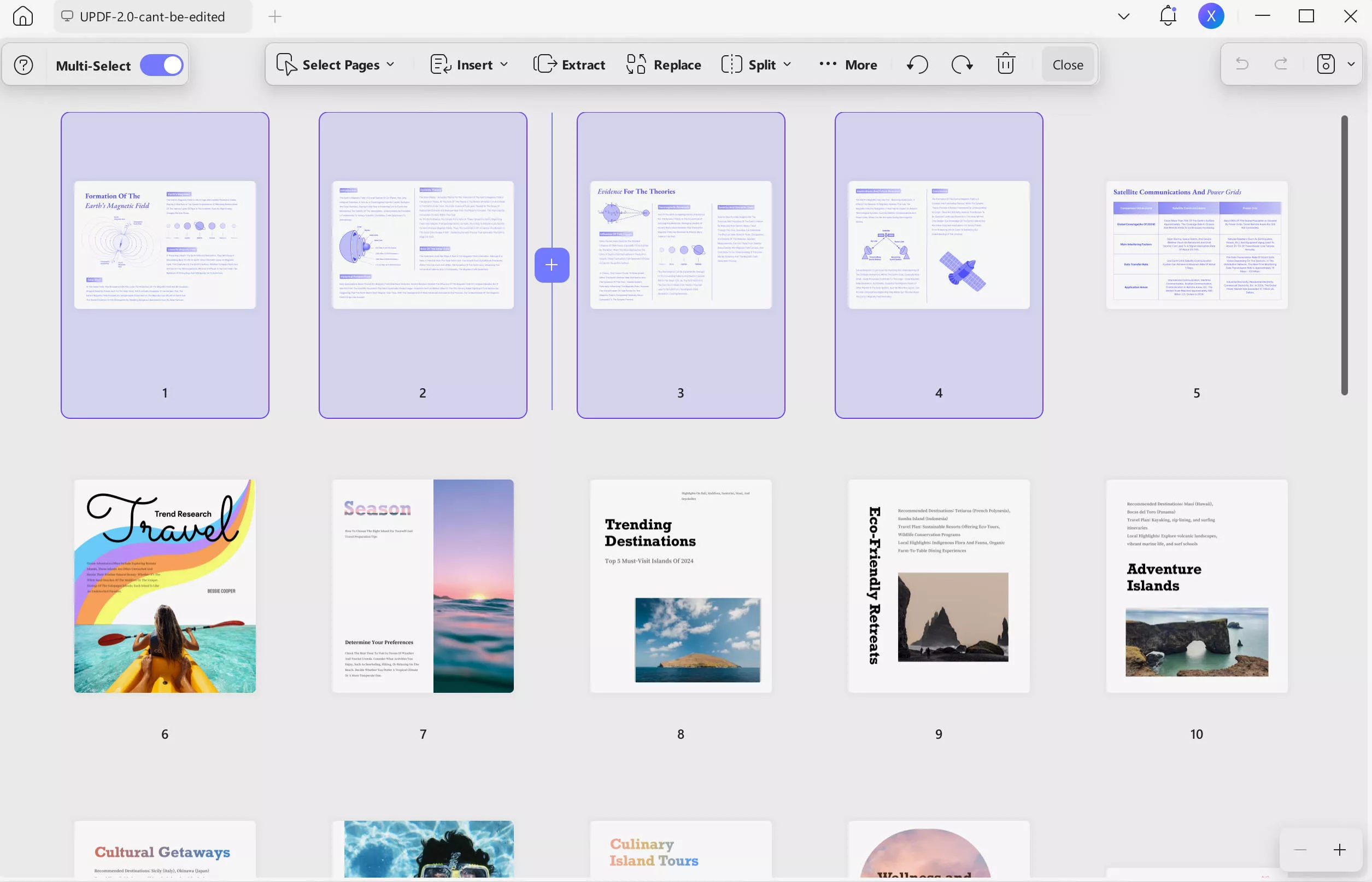The width and height of the screenshot is (1372, 882).
Task: Open the help panel
Action: (x=23, y=65)
